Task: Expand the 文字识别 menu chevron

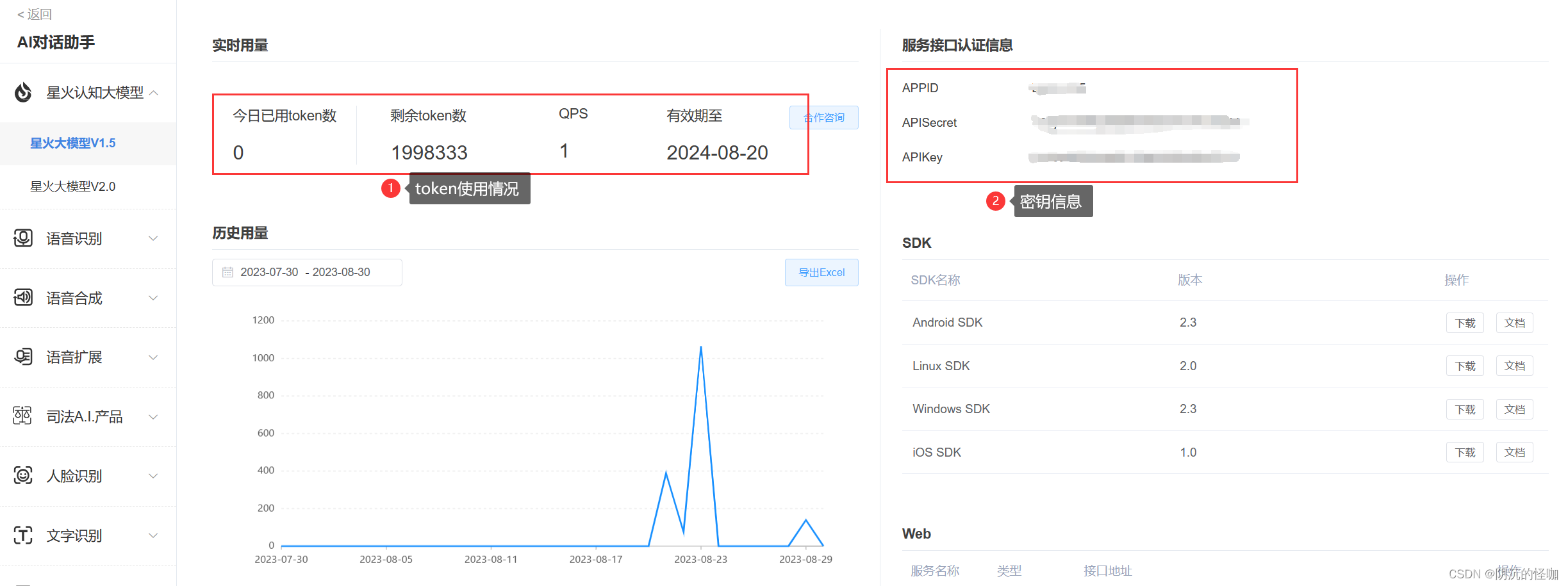Action: [154, 535]
